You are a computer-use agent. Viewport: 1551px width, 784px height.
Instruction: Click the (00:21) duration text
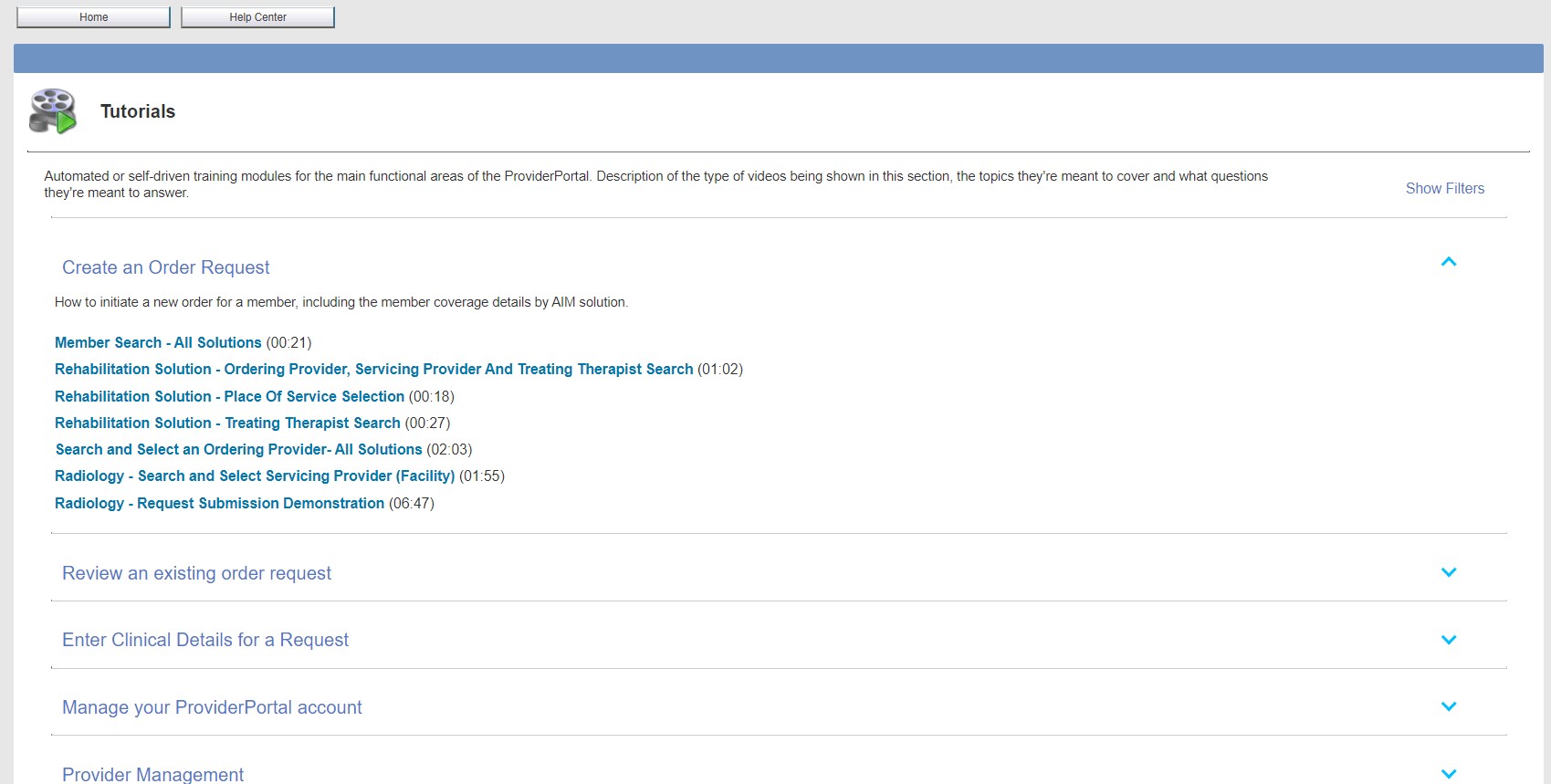[288, 342]
